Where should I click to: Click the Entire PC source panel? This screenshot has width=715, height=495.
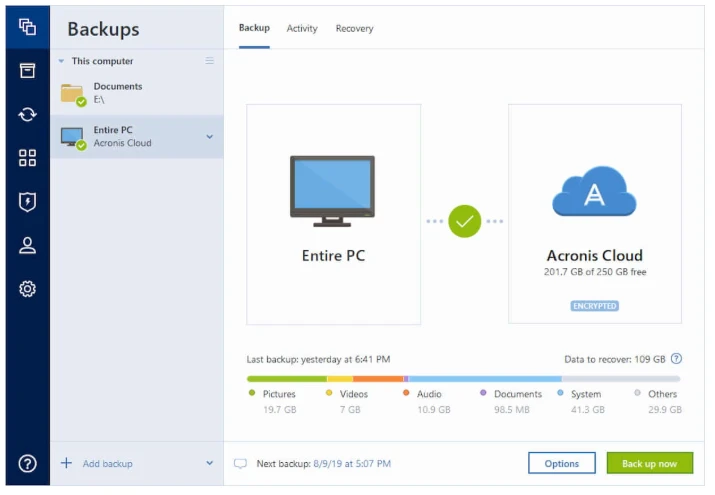(x=333, y=214)
